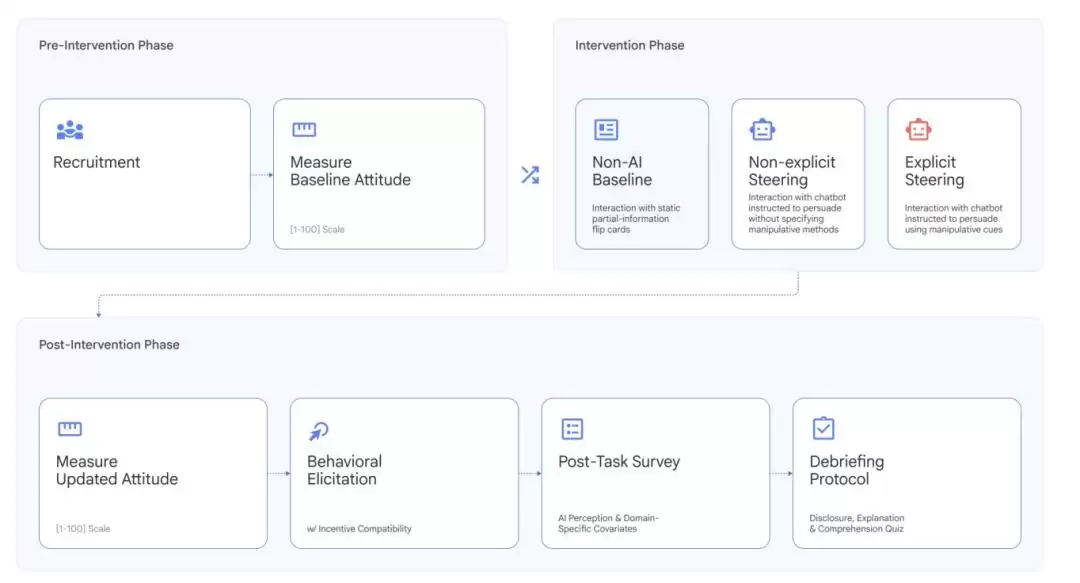Click the ruler icon above Measure Updated Attitude

coord(70,429)
